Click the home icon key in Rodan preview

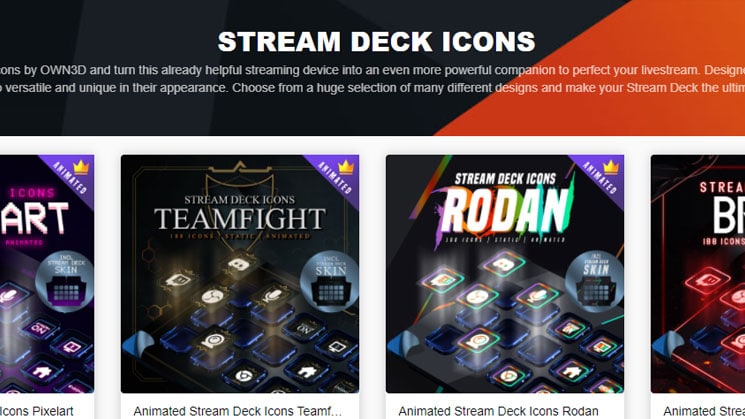click(573, 370)
